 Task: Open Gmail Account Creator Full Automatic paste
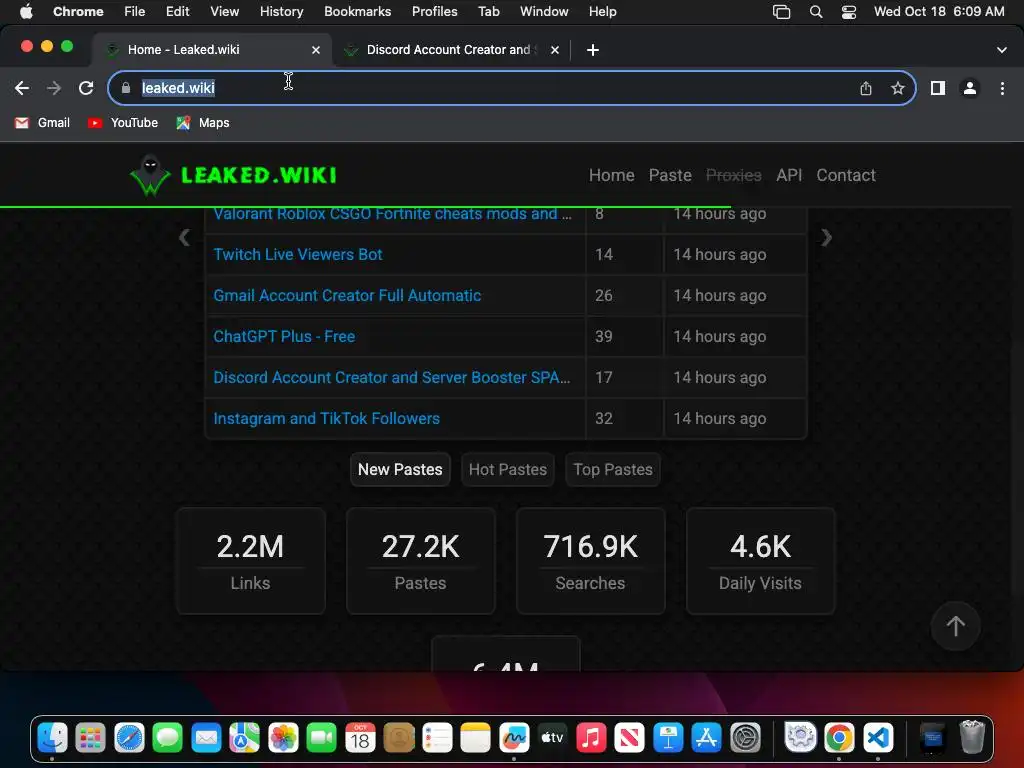click(347, 296)
